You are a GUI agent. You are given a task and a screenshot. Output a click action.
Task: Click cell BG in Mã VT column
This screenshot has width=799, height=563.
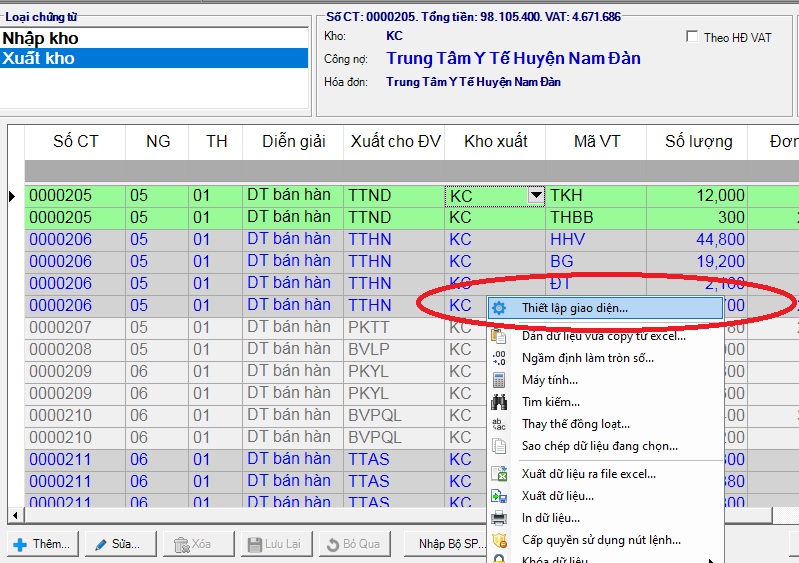click(x=596, y=261)
